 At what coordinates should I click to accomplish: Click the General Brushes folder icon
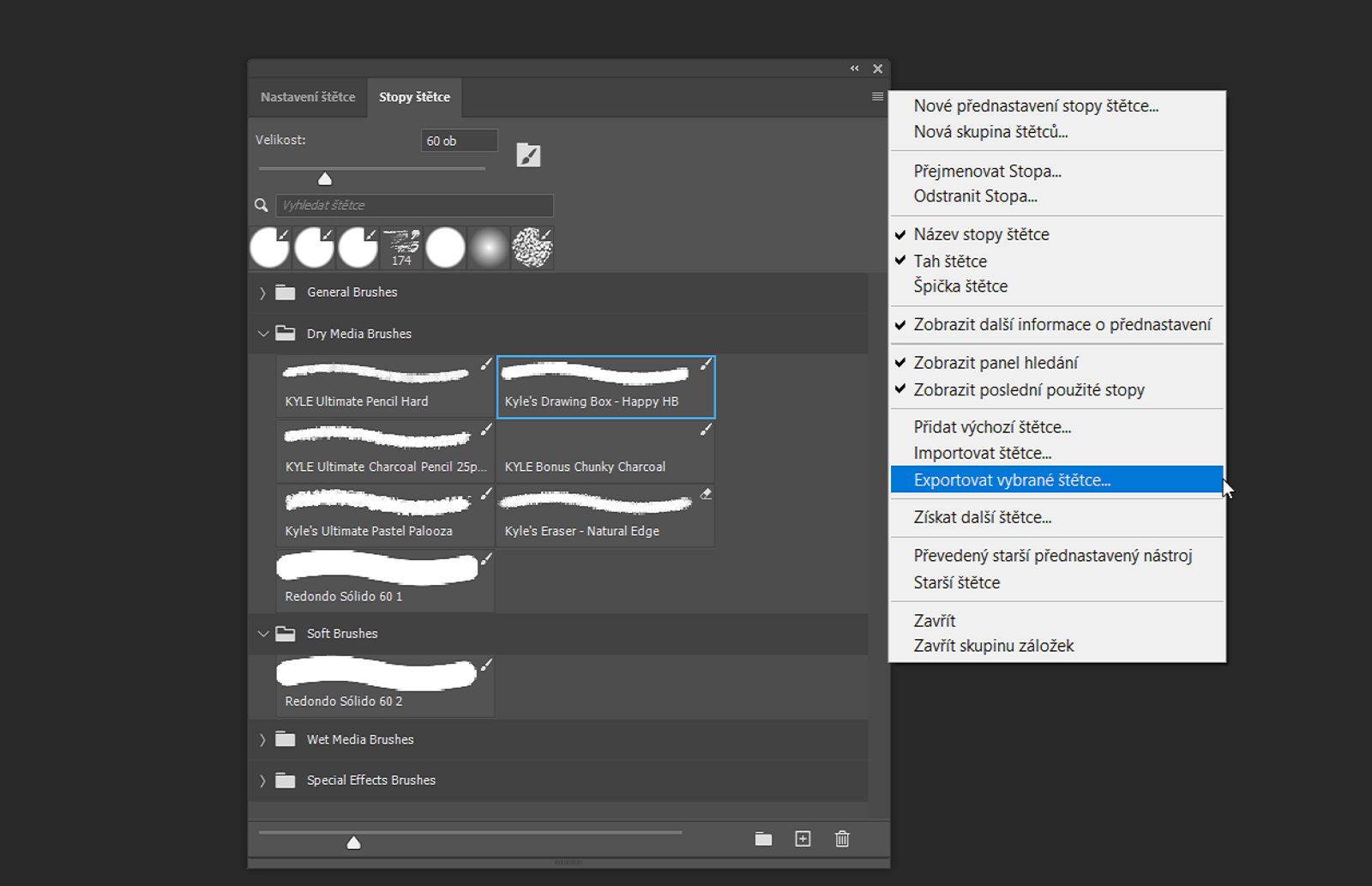coord(286,292)
